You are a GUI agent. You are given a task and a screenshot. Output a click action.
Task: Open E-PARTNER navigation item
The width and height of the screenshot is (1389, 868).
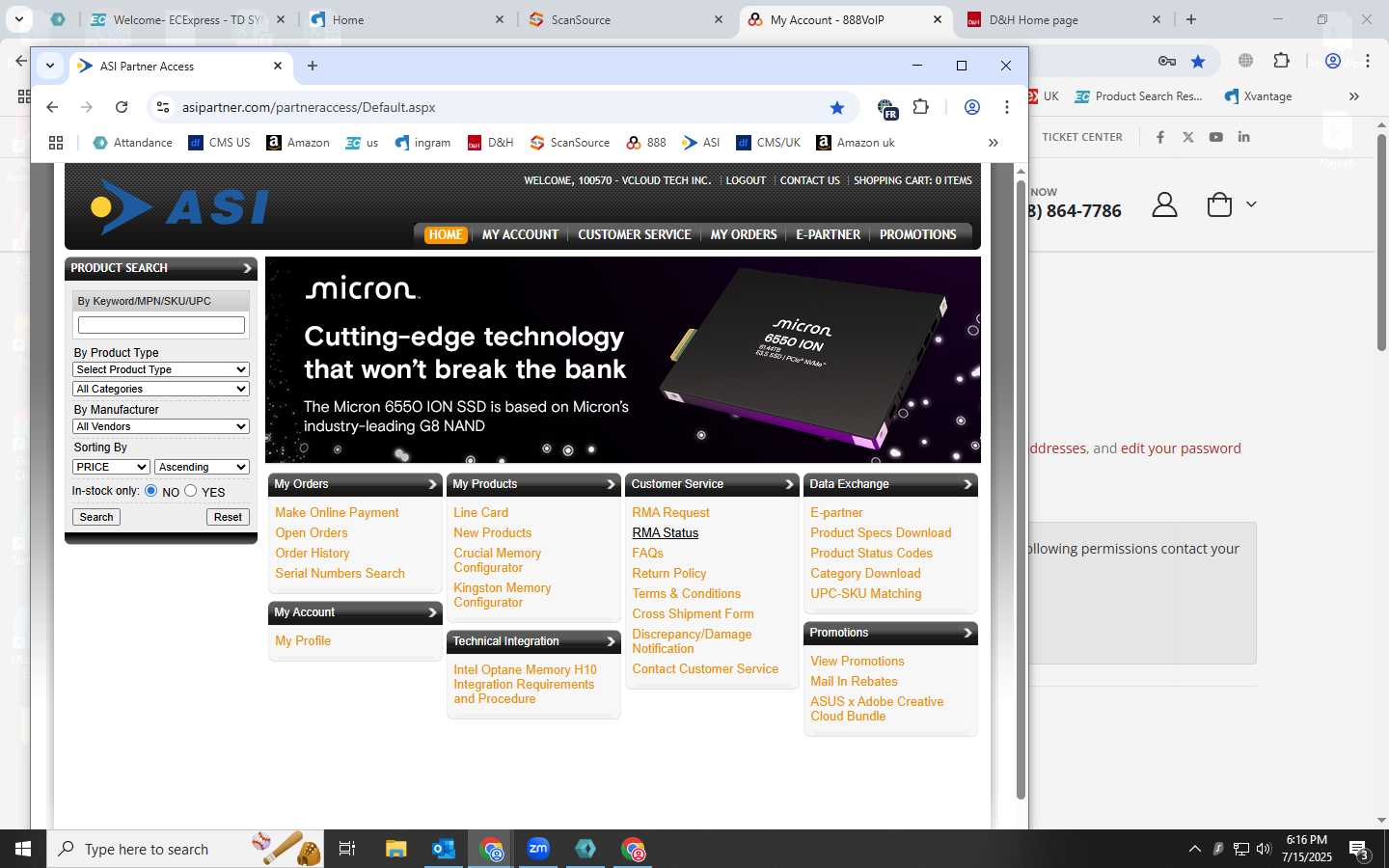pos(828,234)
